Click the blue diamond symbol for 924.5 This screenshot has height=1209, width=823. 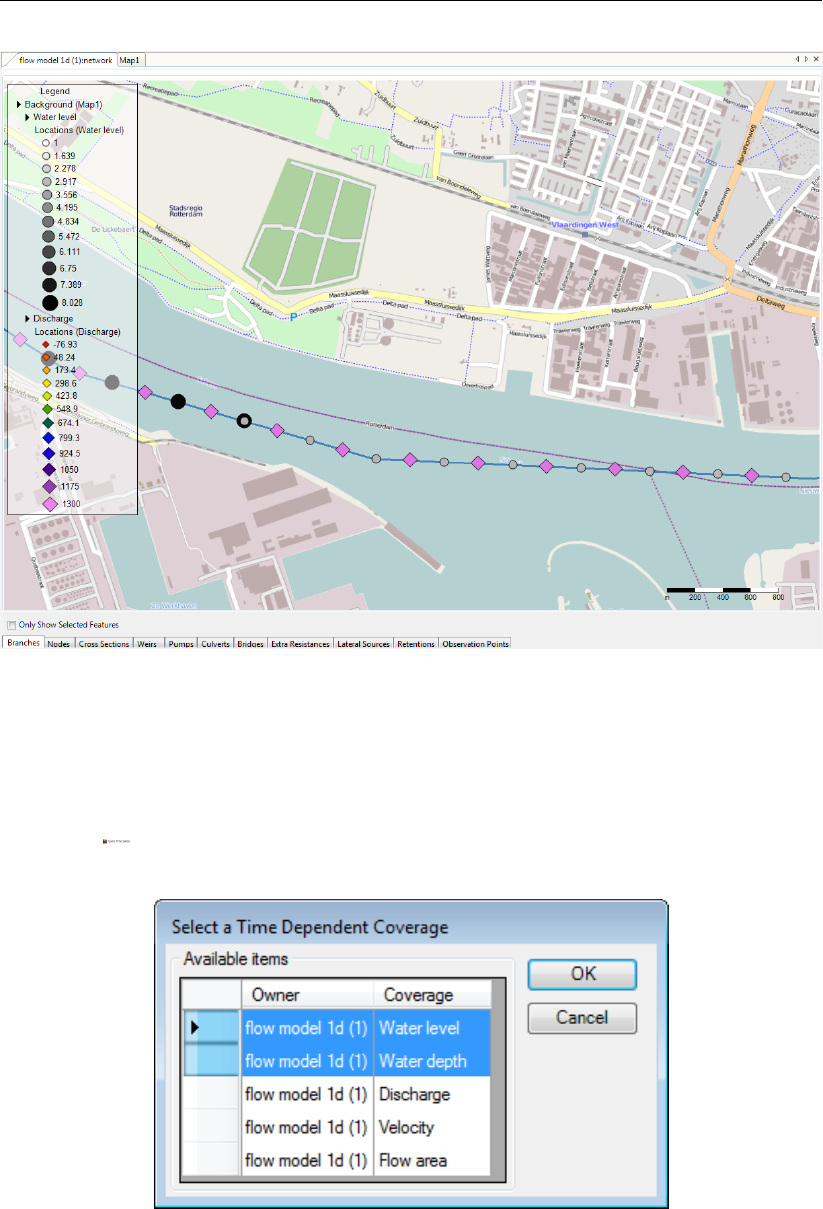click(47, 452)
